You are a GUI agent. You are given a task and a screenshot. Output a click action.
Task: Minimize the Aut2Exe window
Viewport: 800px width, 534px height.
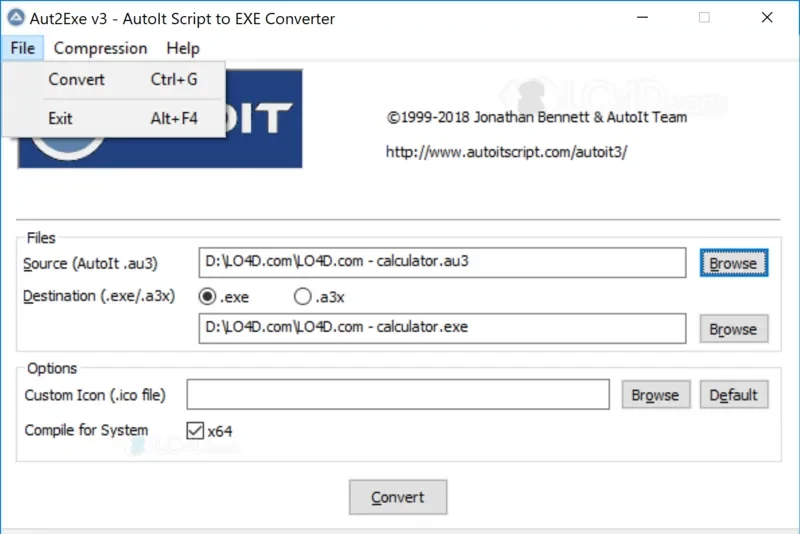[x=642, y=18]
